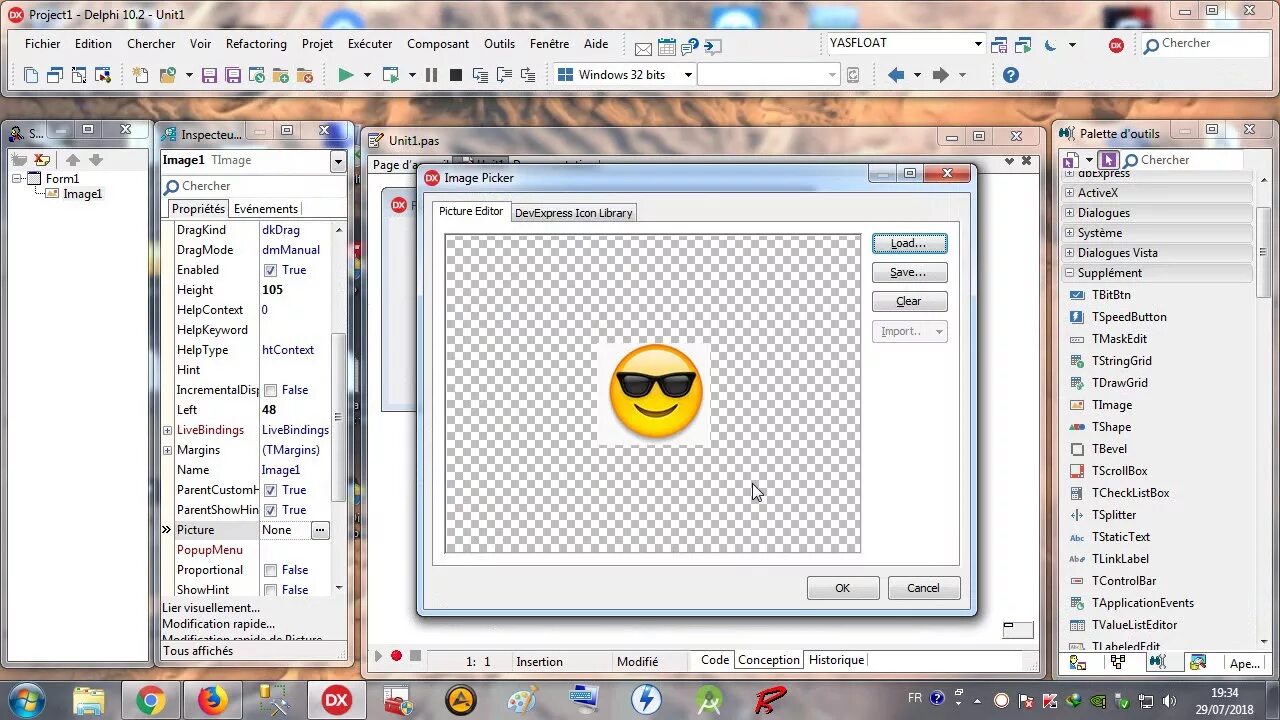
Task: Toggle the Enabled property checkbox
Action: 270,270
